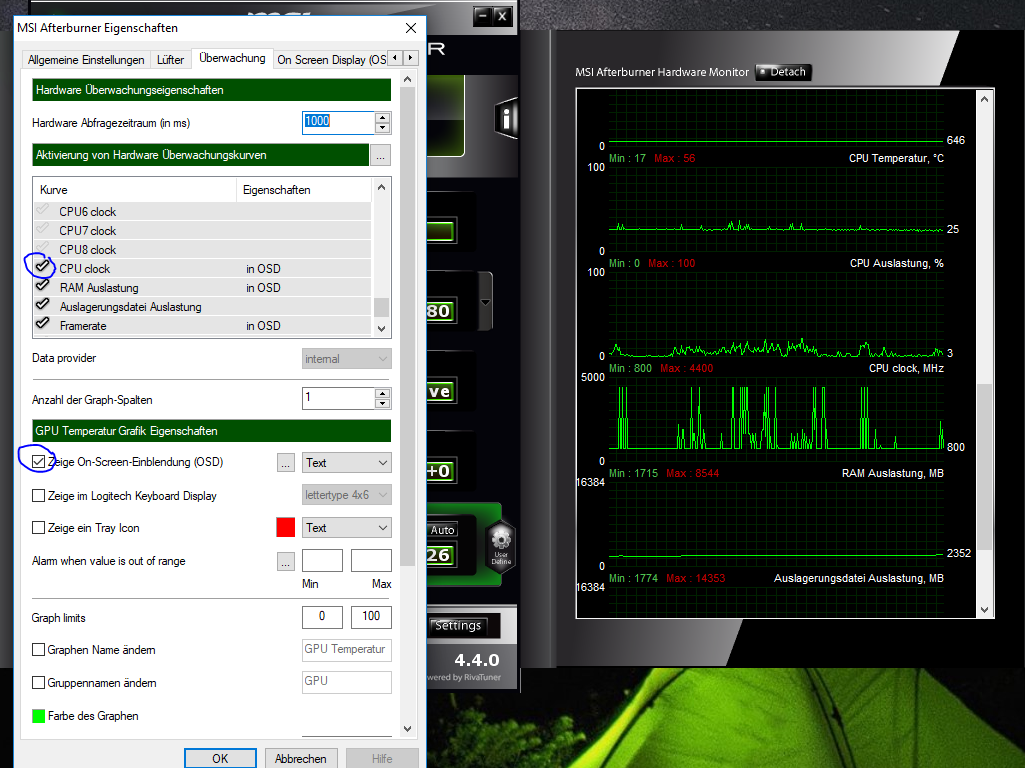This screenshot has height=768, width=1025.
Task: Open the lettertype 4x6 dropdown
Action: pos(346,495)
